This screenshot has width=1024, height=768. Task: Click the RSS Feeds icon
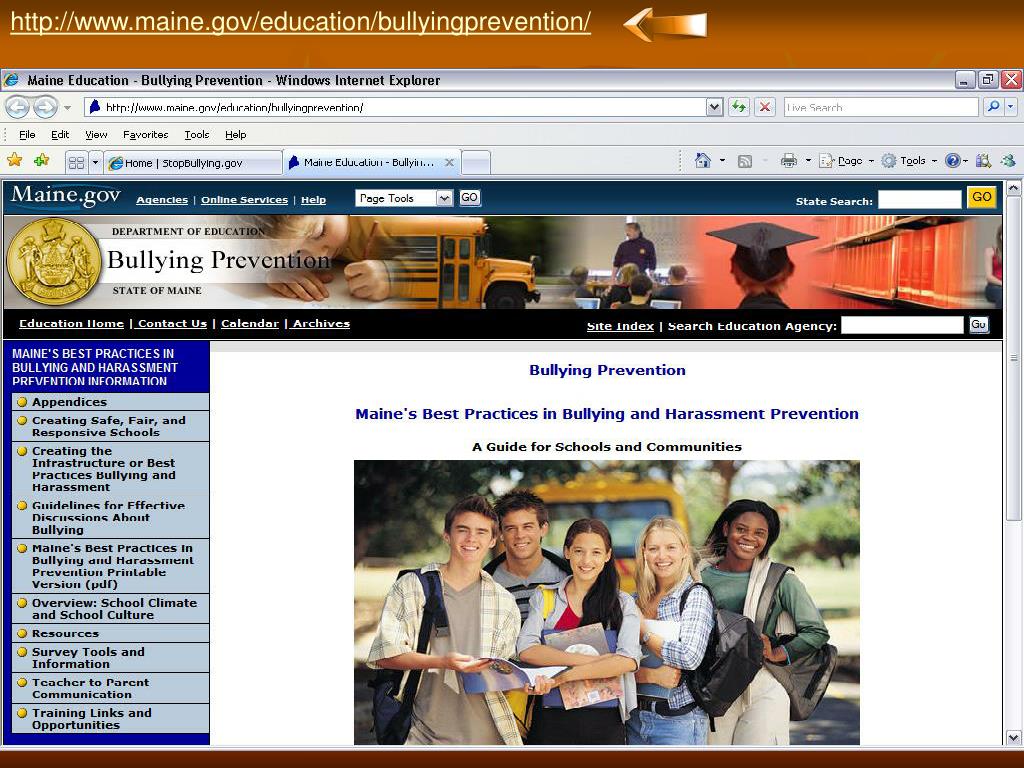coord(744,161)
